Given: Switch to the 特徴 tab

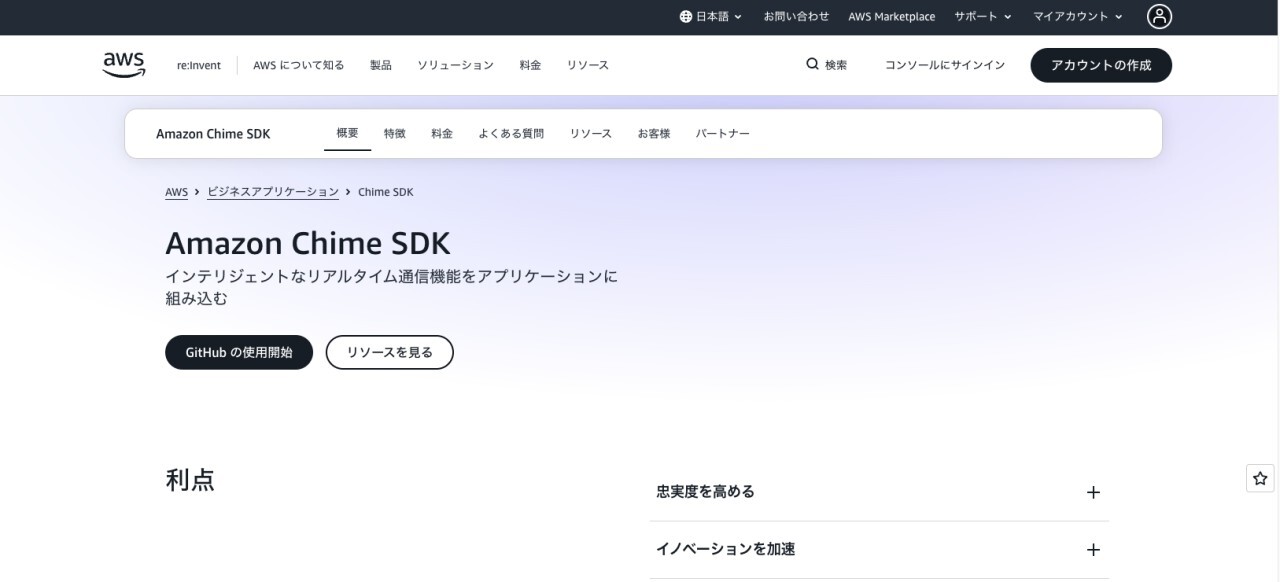Looking at the screenshot, I should point(395,133).
